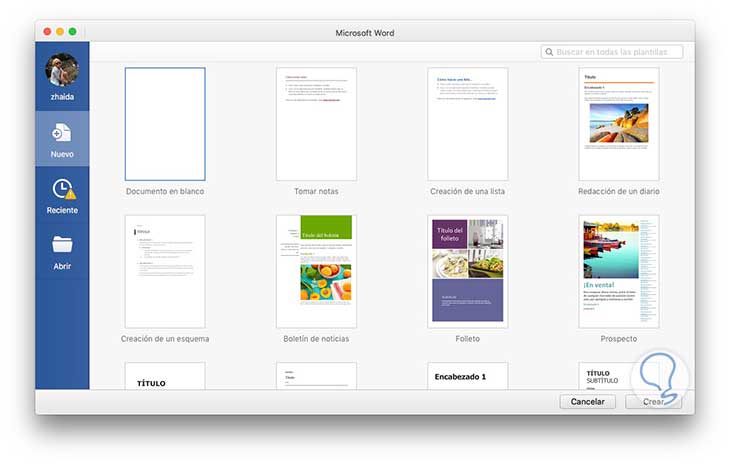Click the 'Redacción de un diario' label
This screenshot has height=465, width=730.
tap(619, 191)
